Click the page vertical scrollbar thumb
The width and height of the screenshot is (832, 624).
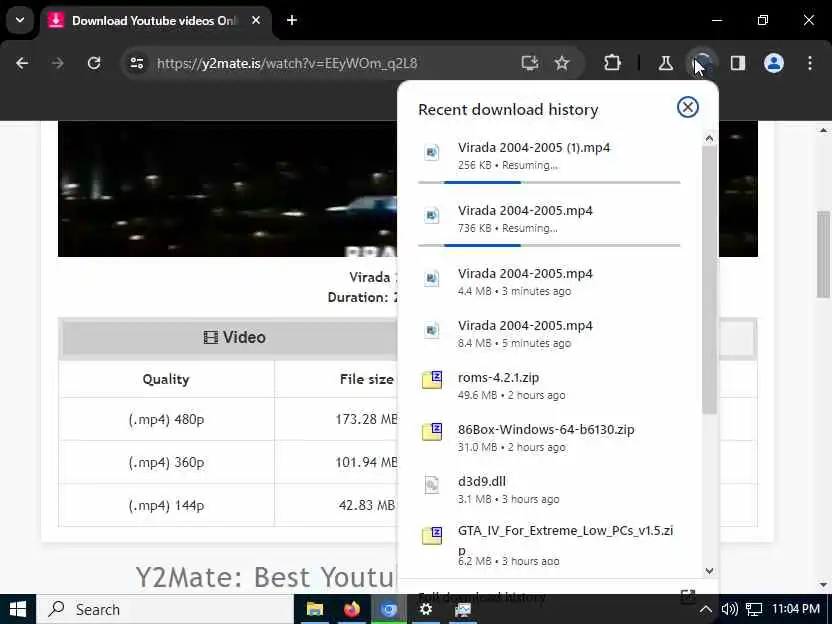pos(823,255)
